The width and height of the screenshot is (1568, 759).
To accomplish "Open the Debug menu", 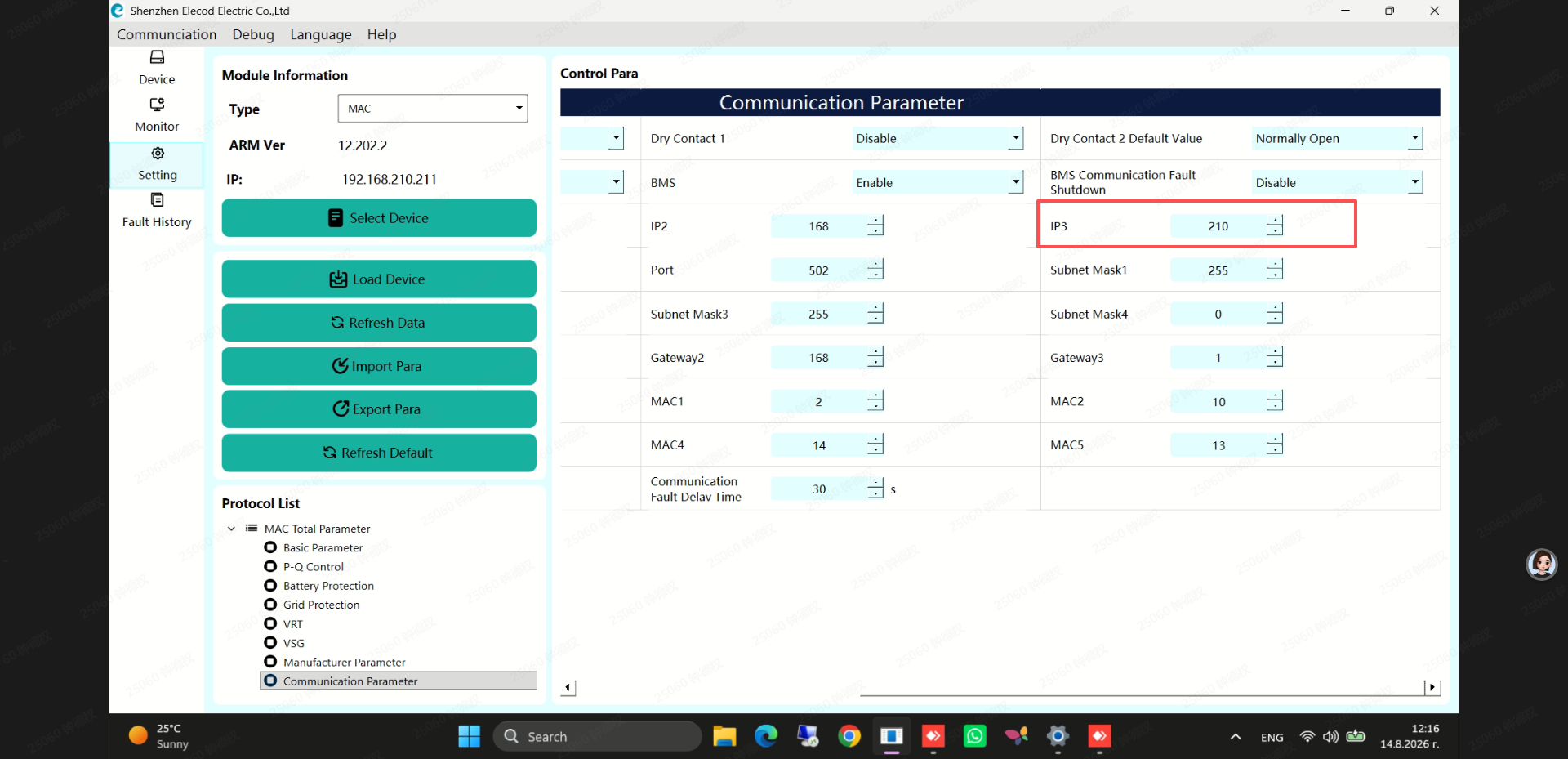I will pos(253,34).
